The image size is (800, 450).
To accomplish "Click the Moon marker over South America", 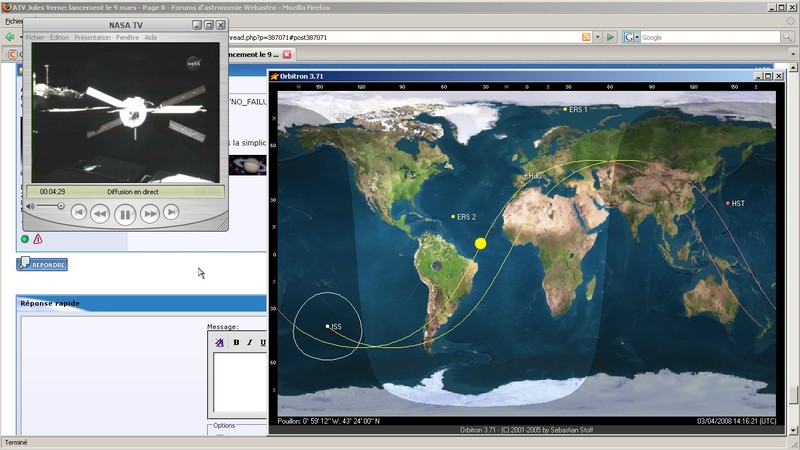I will pyautogui.click(x=436, y=265).
